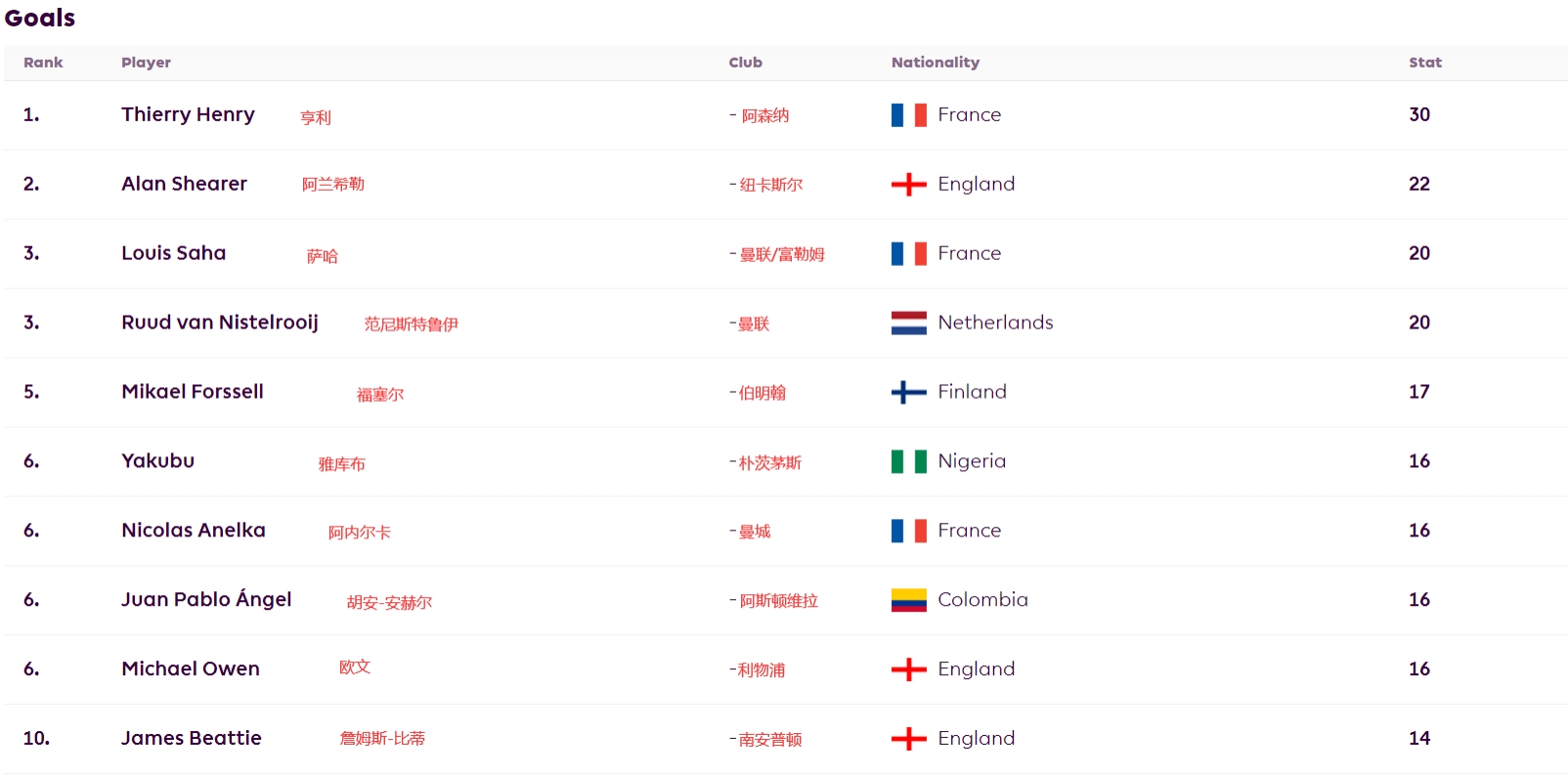Click the France flag in Nicolas Anelka's row
This screenshot has width=1568, height=775.
pos(908,531)
